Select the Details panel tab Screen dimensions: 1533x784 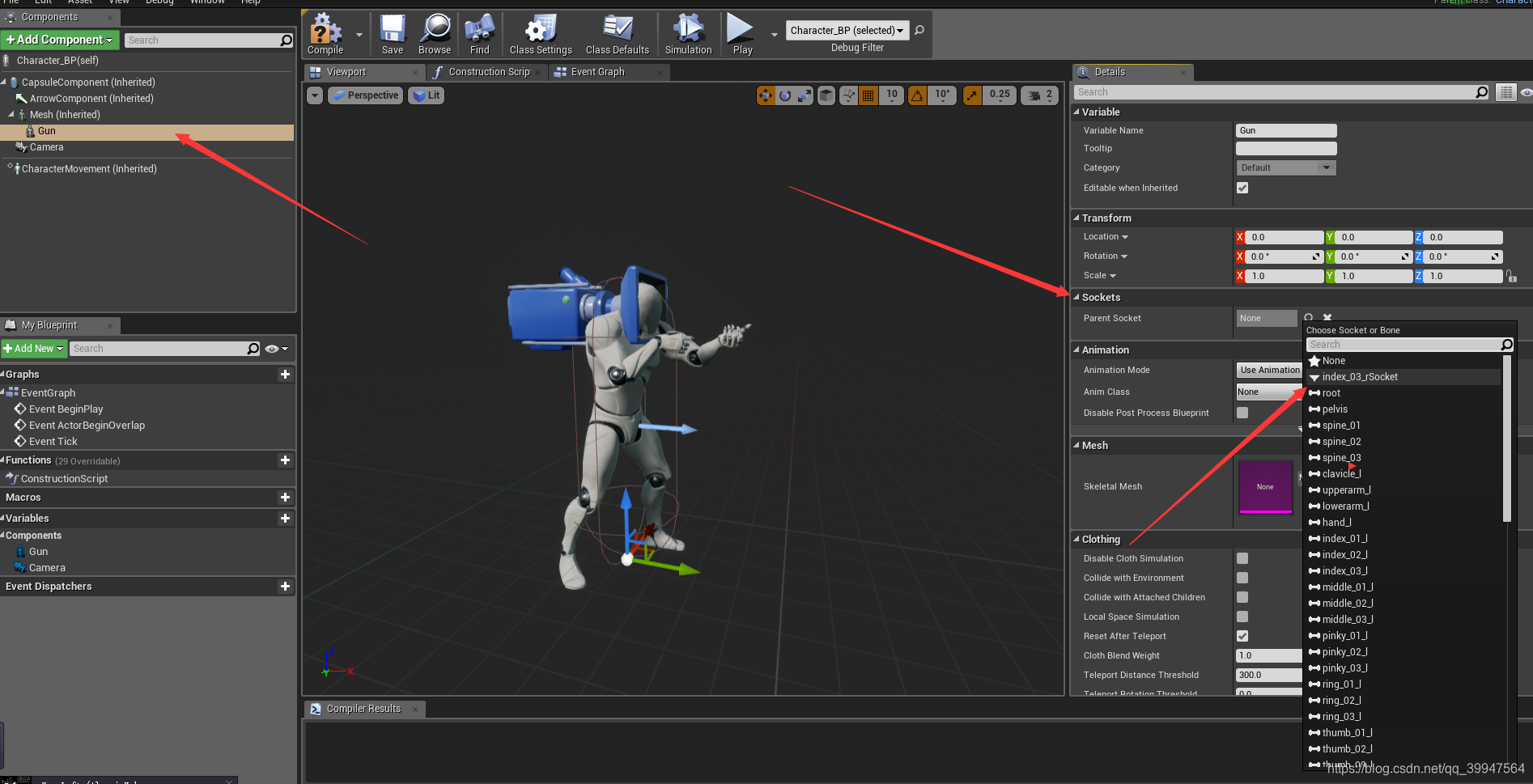(1110, 72)
